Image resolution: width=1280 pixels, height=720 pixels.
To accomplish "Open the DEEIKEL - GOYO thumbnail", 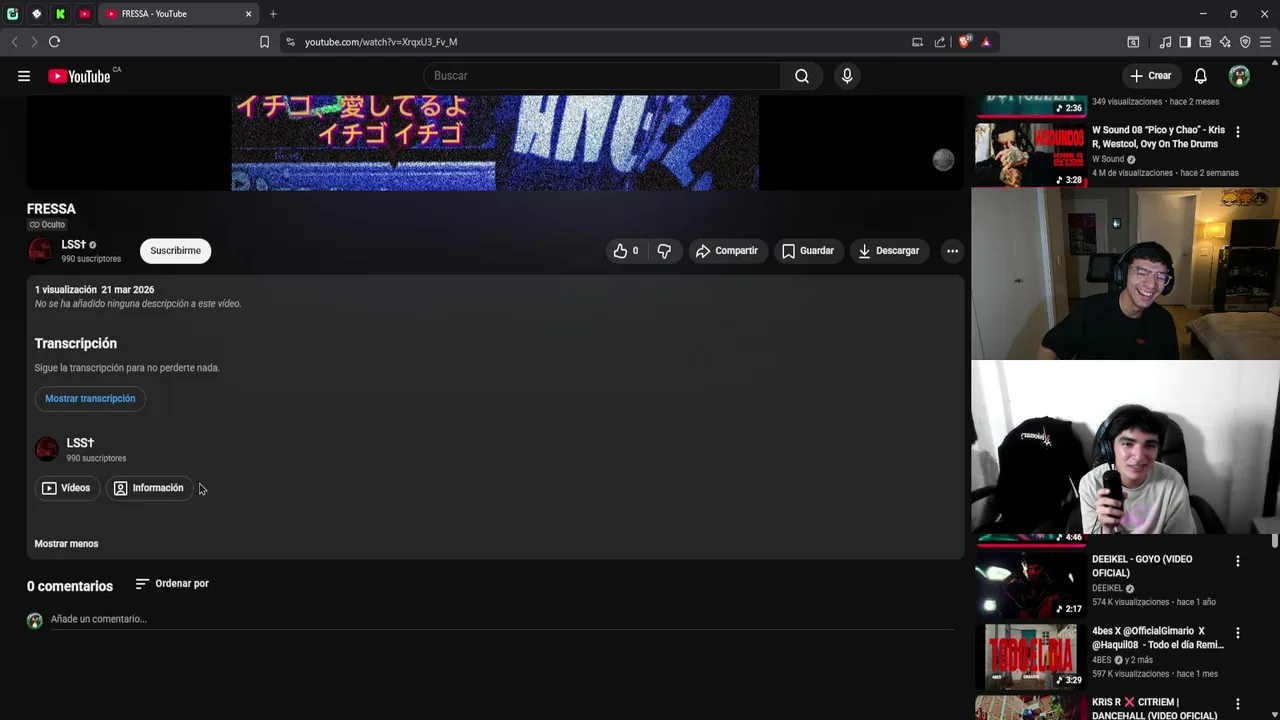I will pyautogui.click(x=1030, y=584).
